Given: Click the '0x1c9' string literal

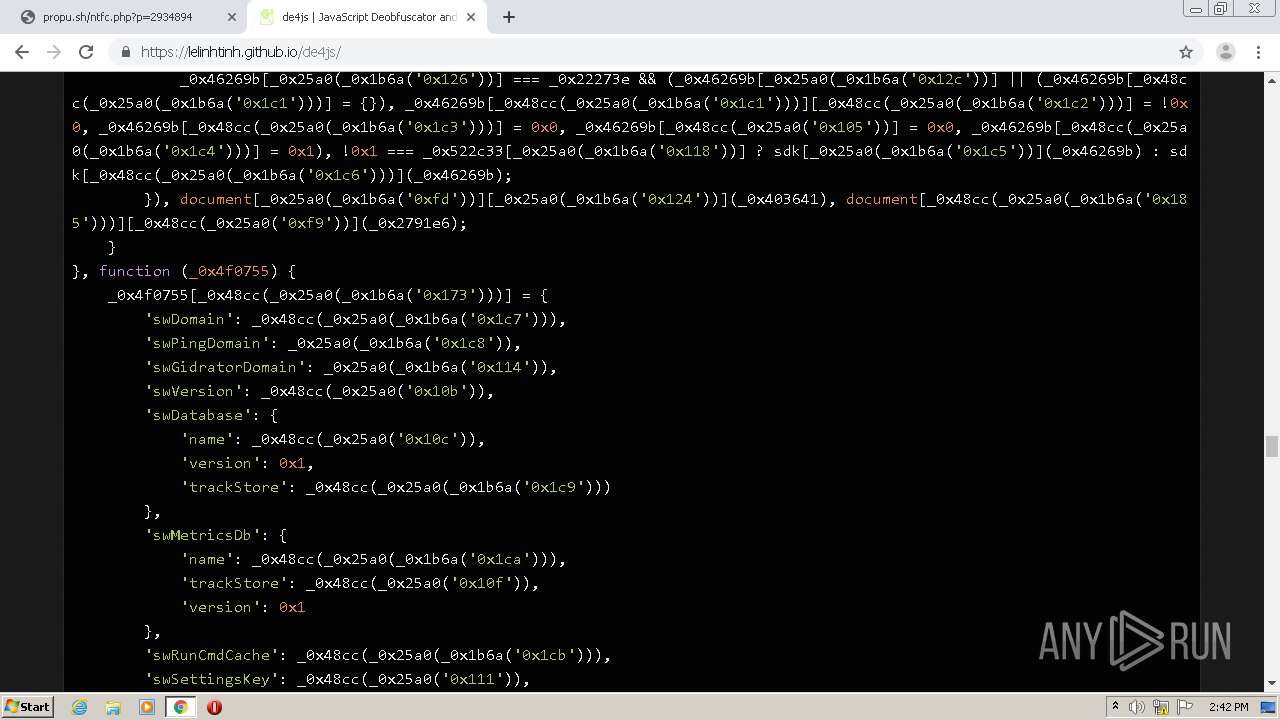Looking at the screenshot, I should pyautogui.click(x=555, y=487).
